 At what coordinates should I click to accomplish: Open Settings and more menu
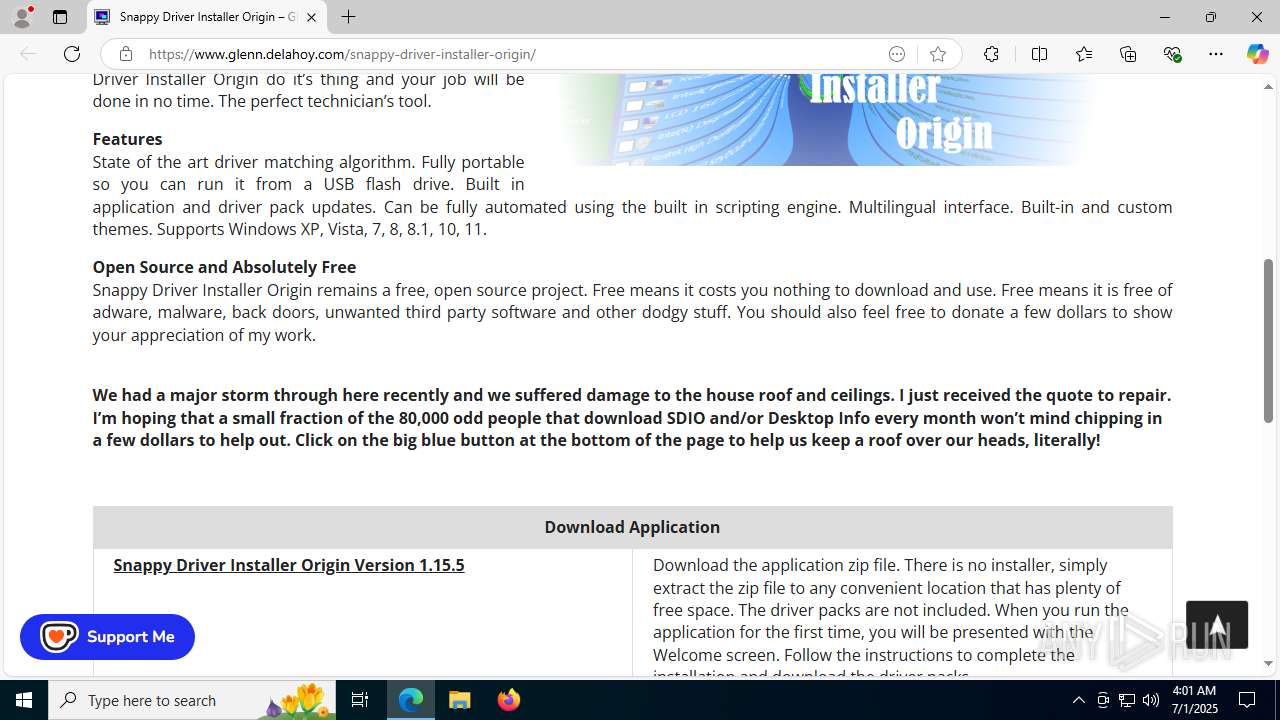pos(1216,54)
